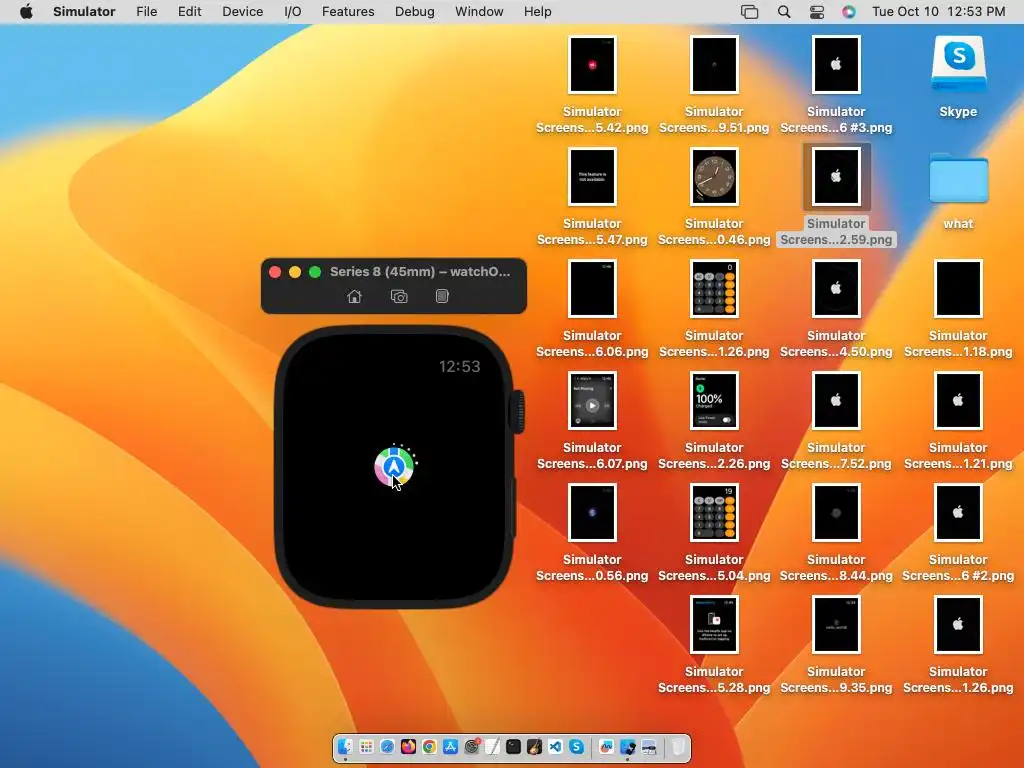
Task: Select Simulator Screens...6.06.png file
Action: tap(592, 289)
